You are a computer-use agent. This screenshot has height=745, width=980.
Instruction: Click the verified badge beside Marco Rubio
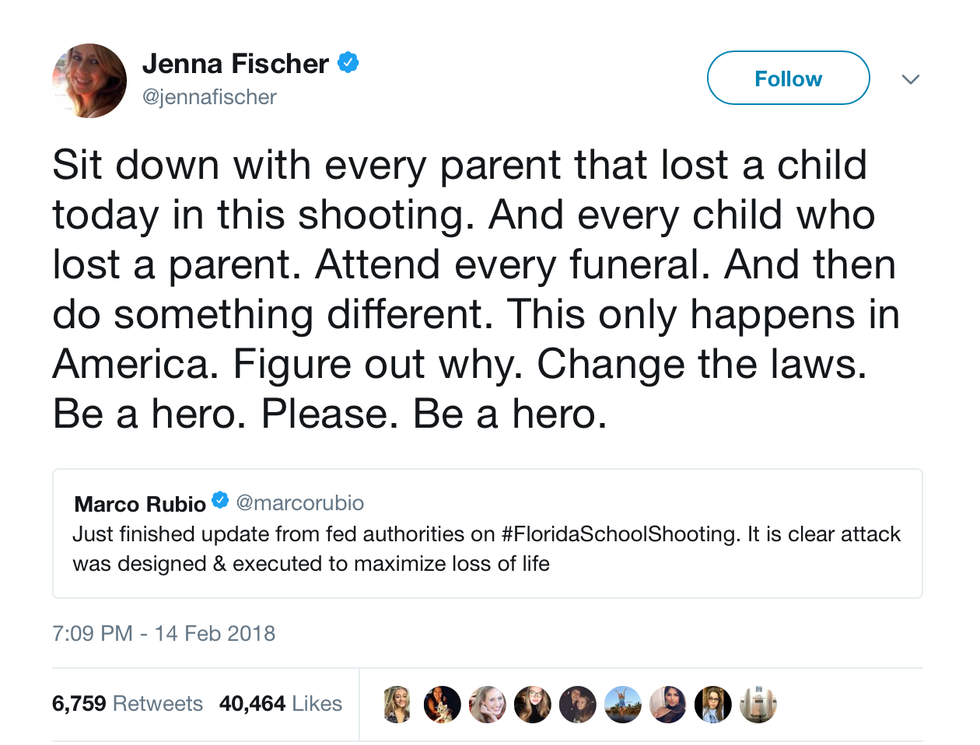[220, 502]
